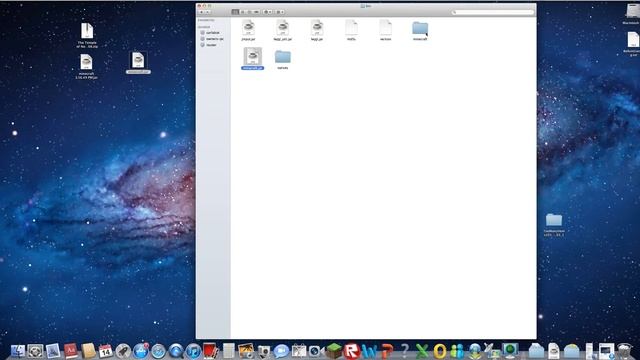The width and height of the screenshot is (640, 360).
Task: Click the Finder search field
Action: (x=493, y=12)
